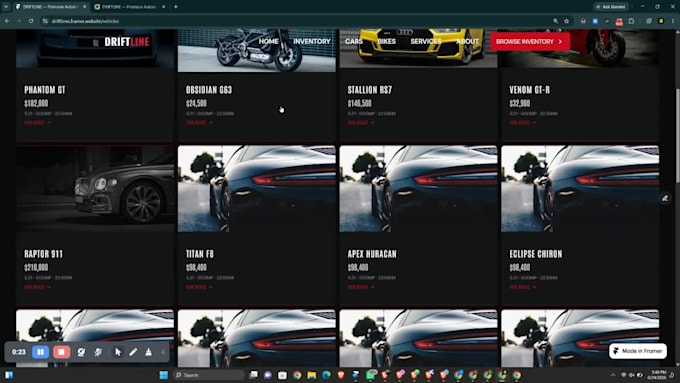The height and width of the screenshot is (383, 680).
Task: Open the RAPTOR 911 car thumbnail
Action: click(95, 189)
